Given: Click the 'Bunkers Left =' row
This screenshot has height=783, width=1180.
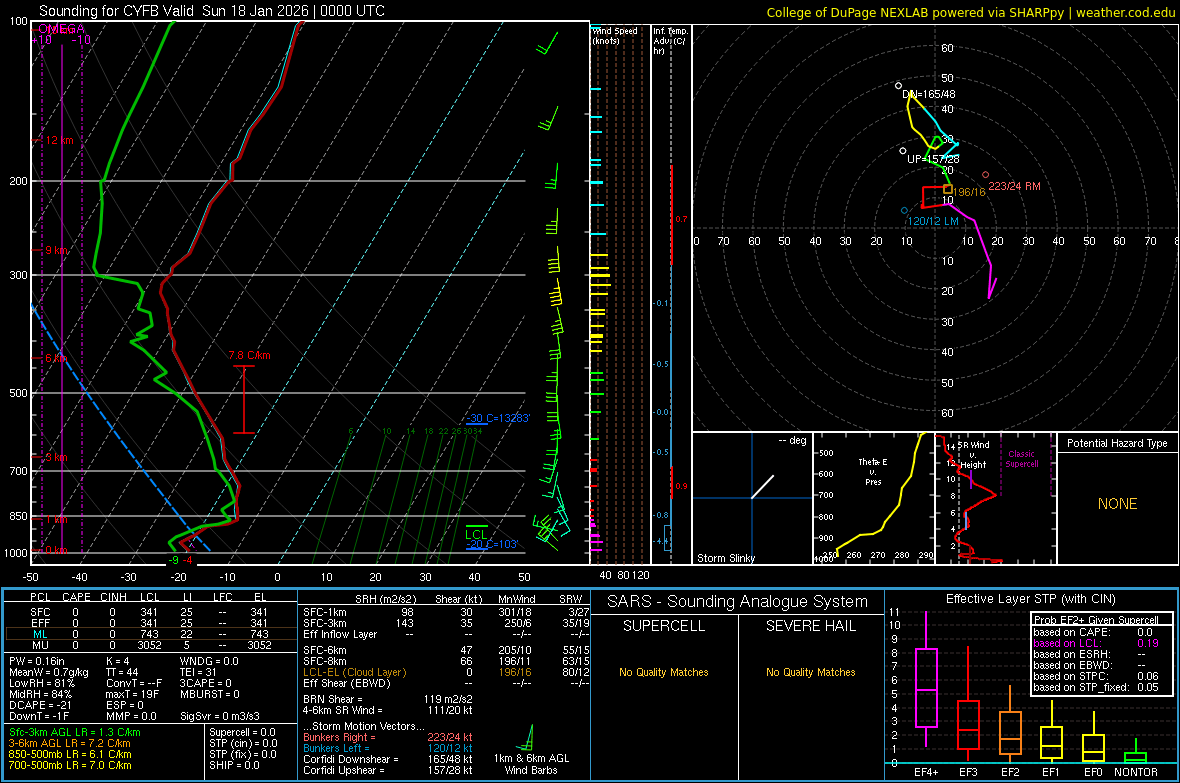Looking at the screenshot, I should (388, 748).
